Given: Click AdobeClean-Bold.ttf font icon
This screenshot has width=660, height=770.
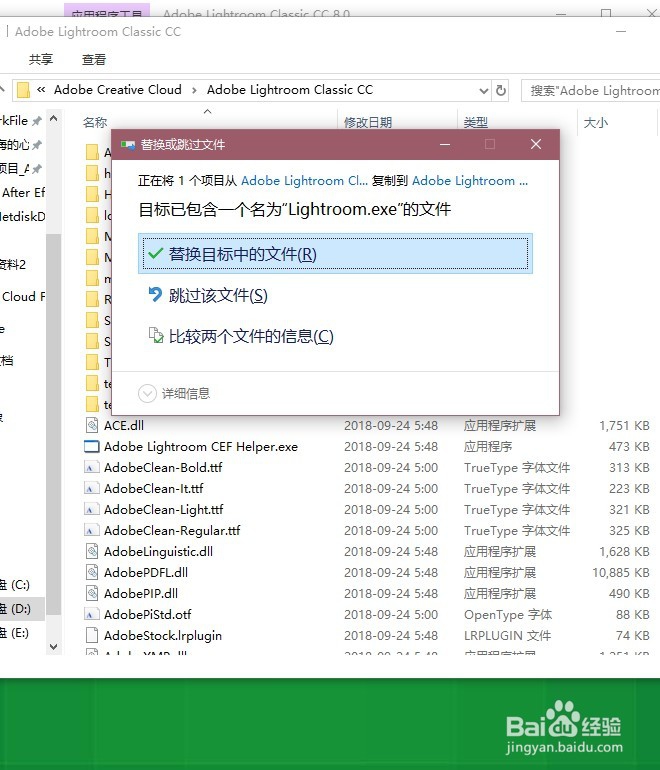Looking at the screenshot, I should pyautogui.click(x=92, y=468).
